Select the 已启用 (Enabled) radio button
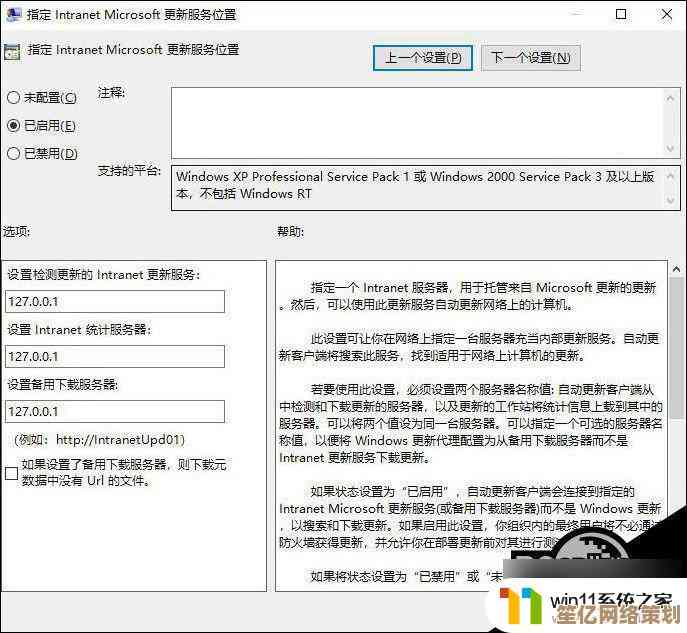Image resolution: width=687 pixels, height=633 pixels. pos(13,126)
